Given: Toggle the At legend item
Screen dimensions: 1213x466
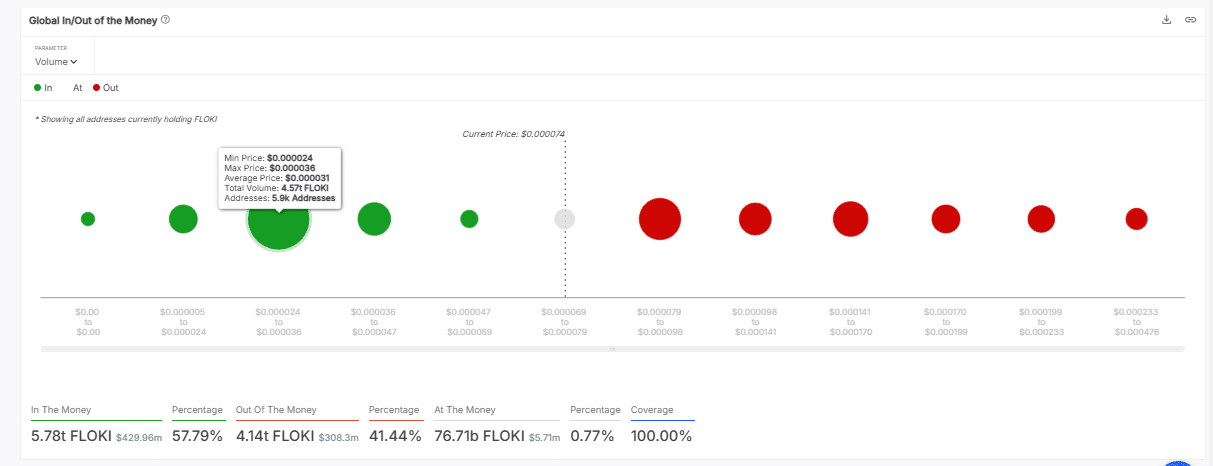Looking at the screenshot, I should coord(77,88).
